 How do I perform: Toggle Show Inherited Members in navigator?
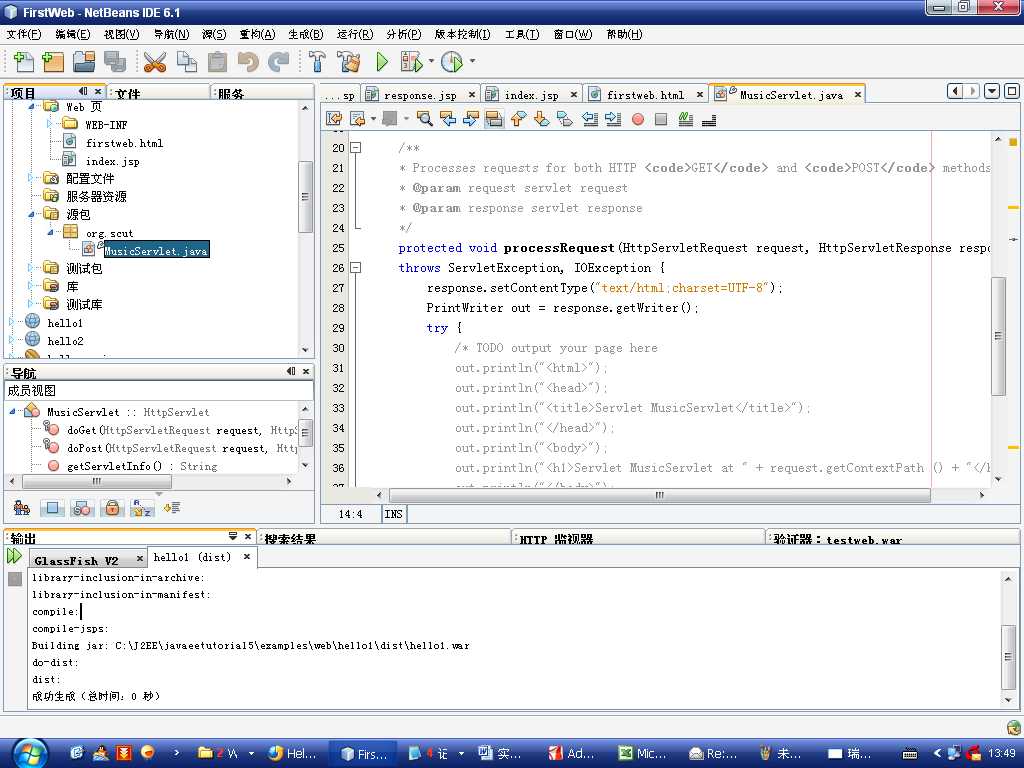22,507
